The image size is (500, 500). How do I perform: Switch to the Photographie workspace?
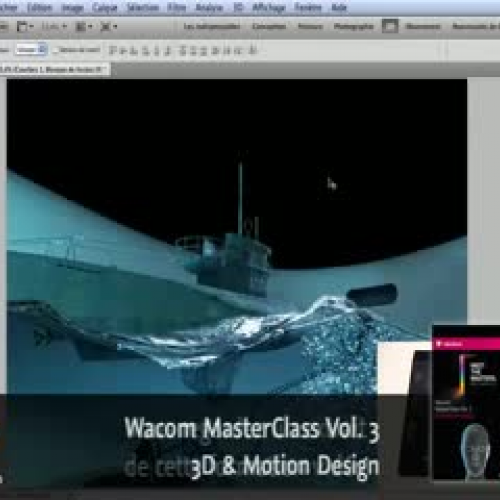[354, 26]
